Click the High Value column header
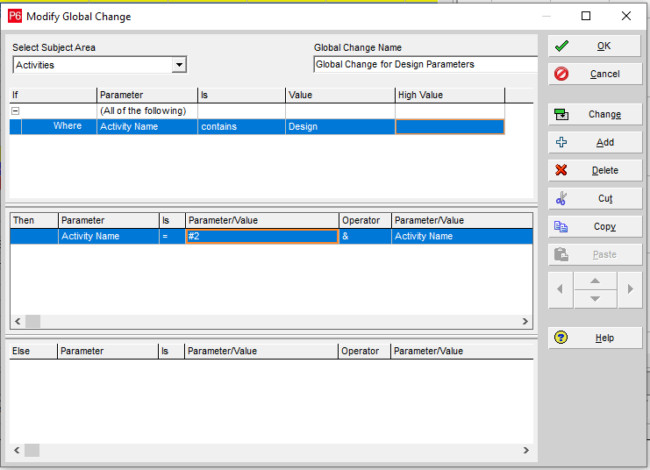Image resolution: width=650 pixels, height=470 pixels. pyautogui.click(x=450, y=95)
